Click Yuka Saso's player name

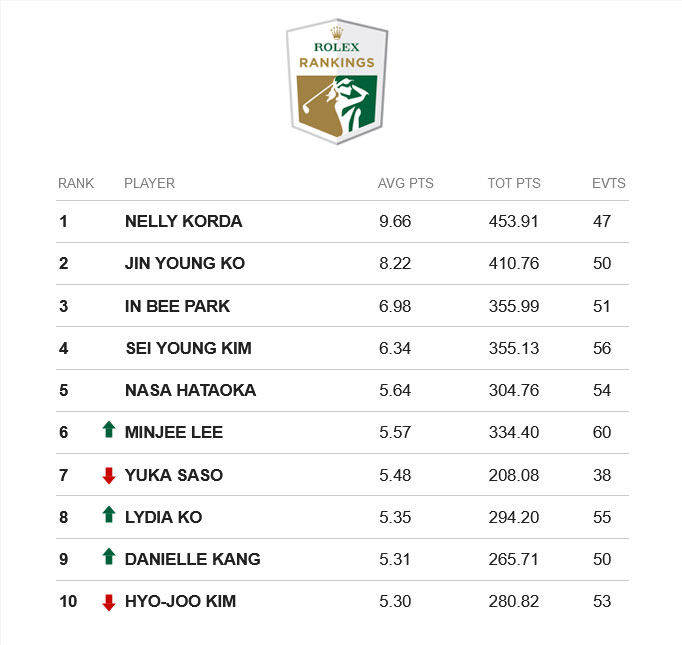point(174,475)
